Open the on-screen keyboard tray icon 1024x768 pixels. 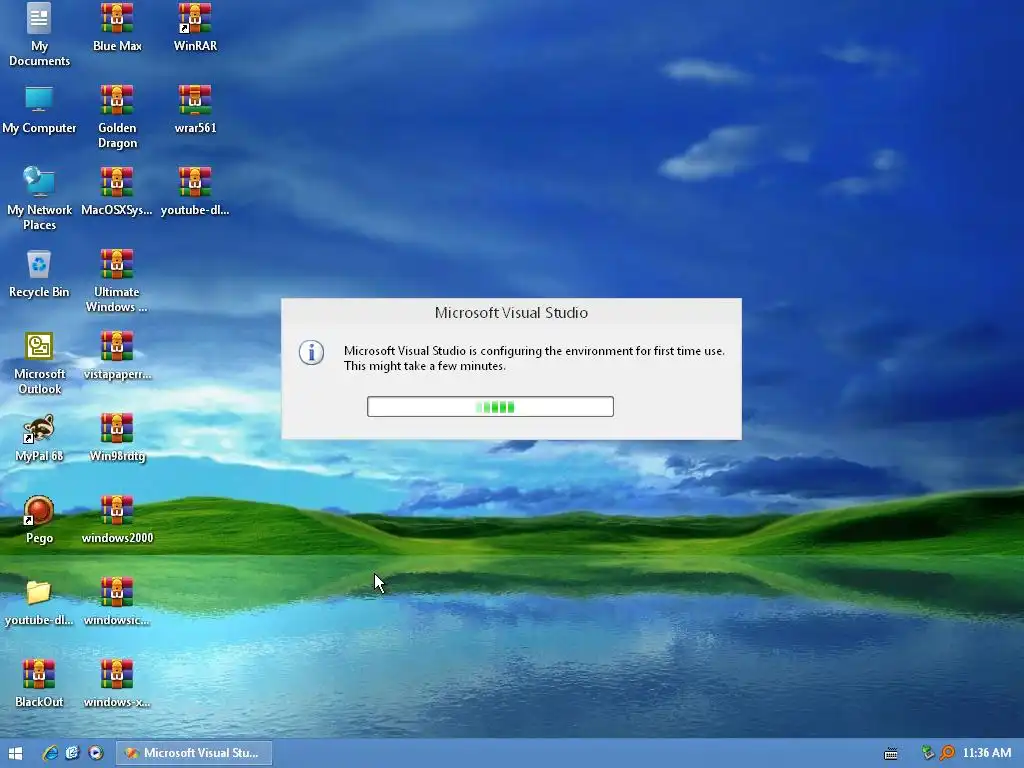point(891,754)
